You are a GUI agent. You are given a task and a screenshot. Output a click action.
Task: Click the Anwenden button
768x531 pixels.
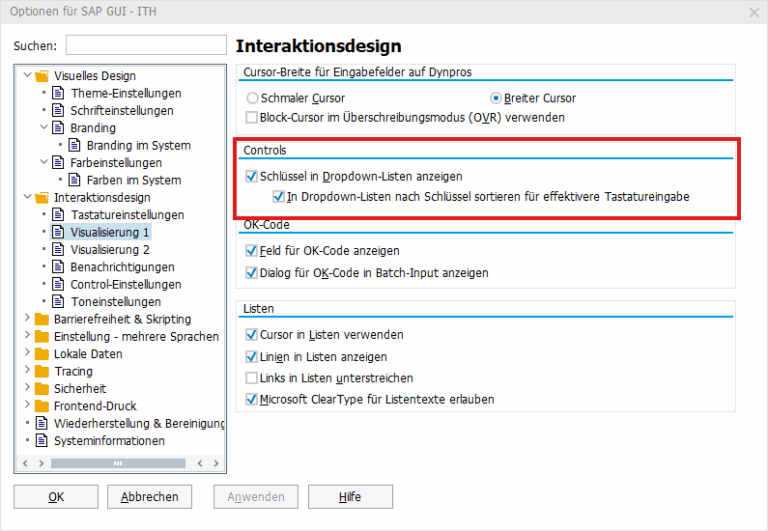[x=256, y=497]
